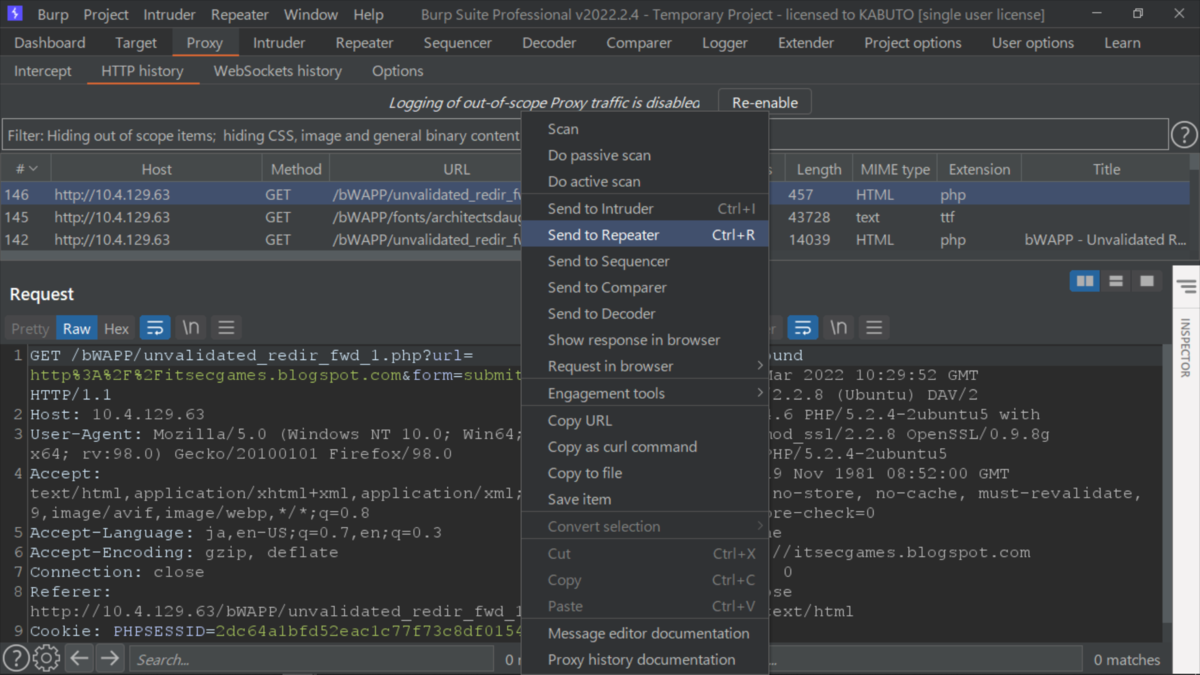
Task: Click the filter help question mark icon
Action: pos(1184,135)
